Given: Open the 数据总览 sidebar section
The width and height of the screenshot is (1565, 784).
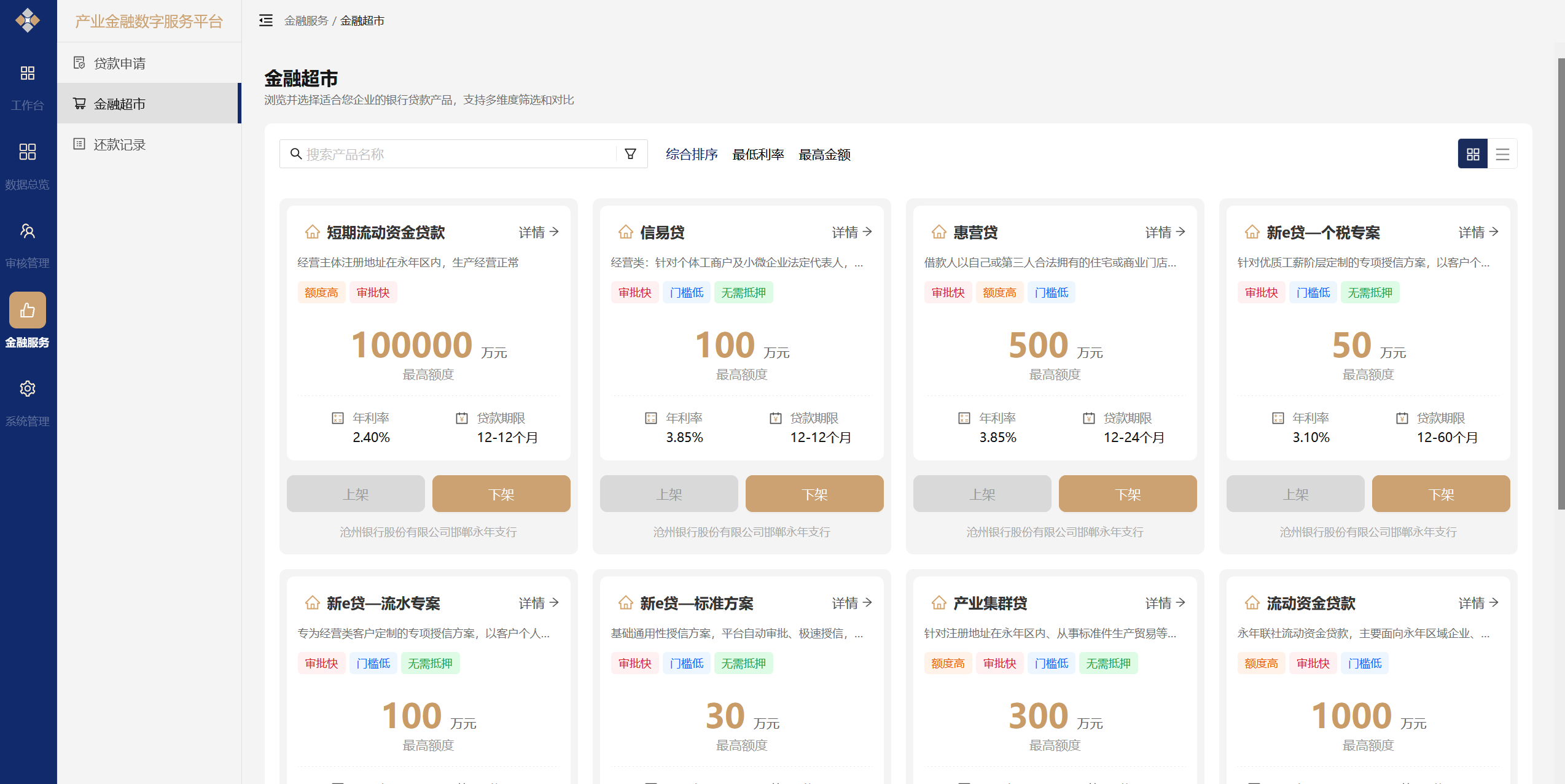Looking at the screenshot, I should click(28, 167).
